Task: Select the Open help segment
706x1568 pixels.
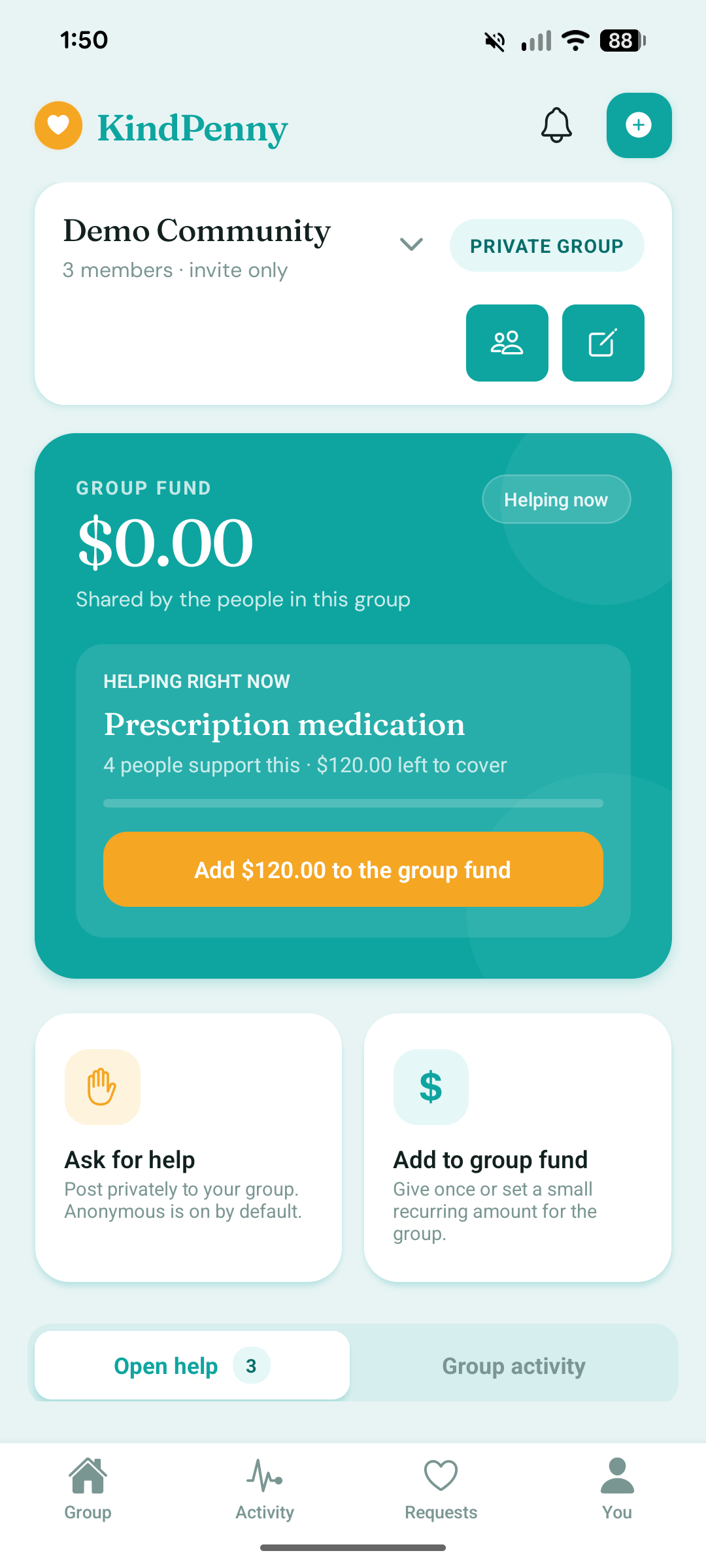Action: pyautogui.click(x=192, y=1365)
